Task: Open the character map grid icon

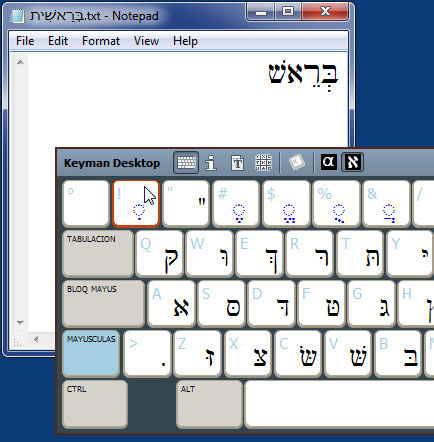Action: tap(263, 163)
